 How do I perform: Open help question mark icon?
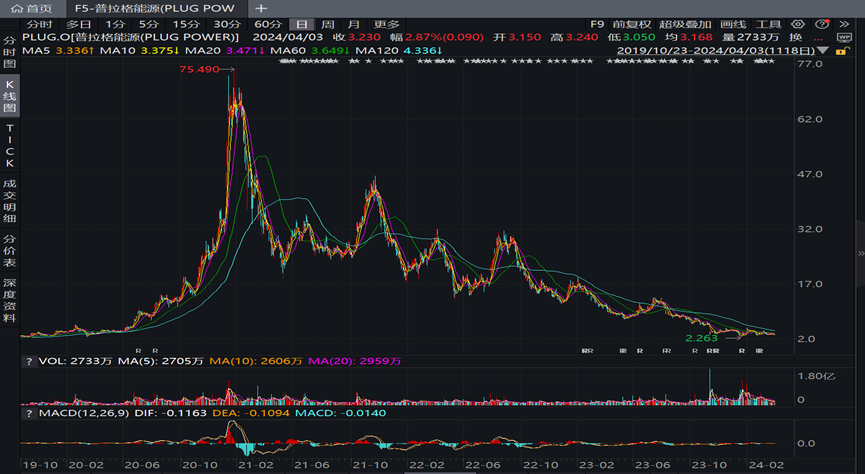(x=822, y=24)
